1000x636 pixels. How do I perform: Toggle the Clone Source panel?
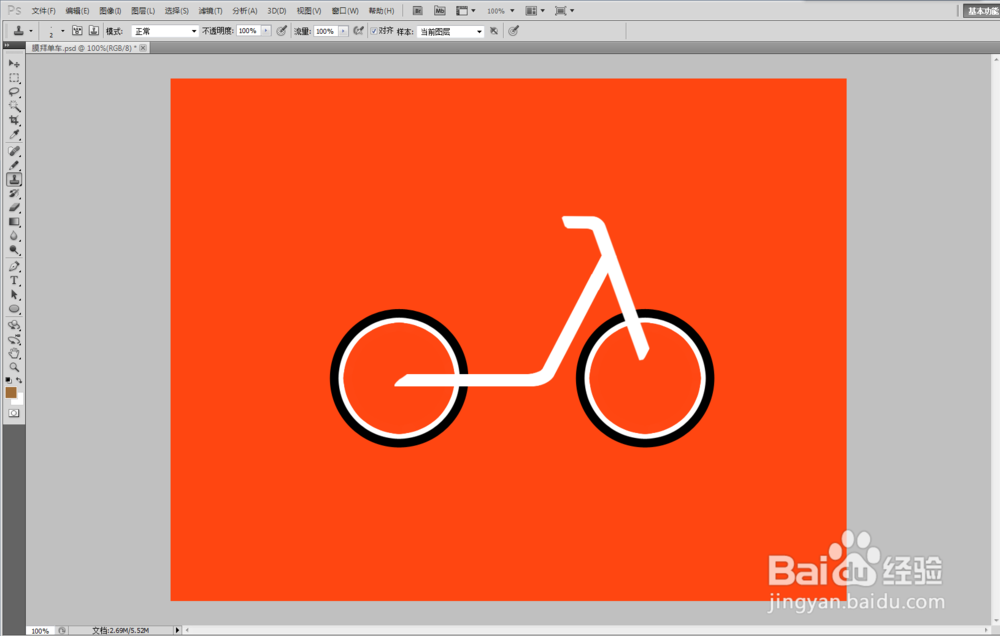94,31
